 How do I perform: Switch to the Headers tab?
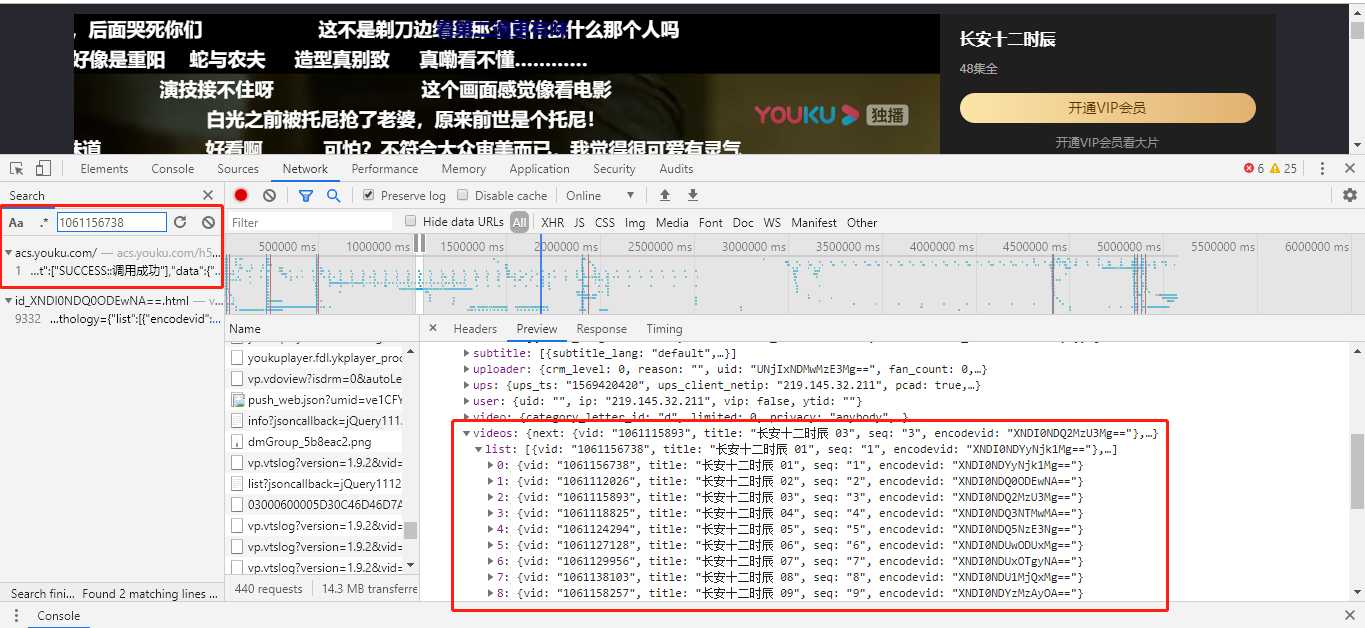(475, 328)
